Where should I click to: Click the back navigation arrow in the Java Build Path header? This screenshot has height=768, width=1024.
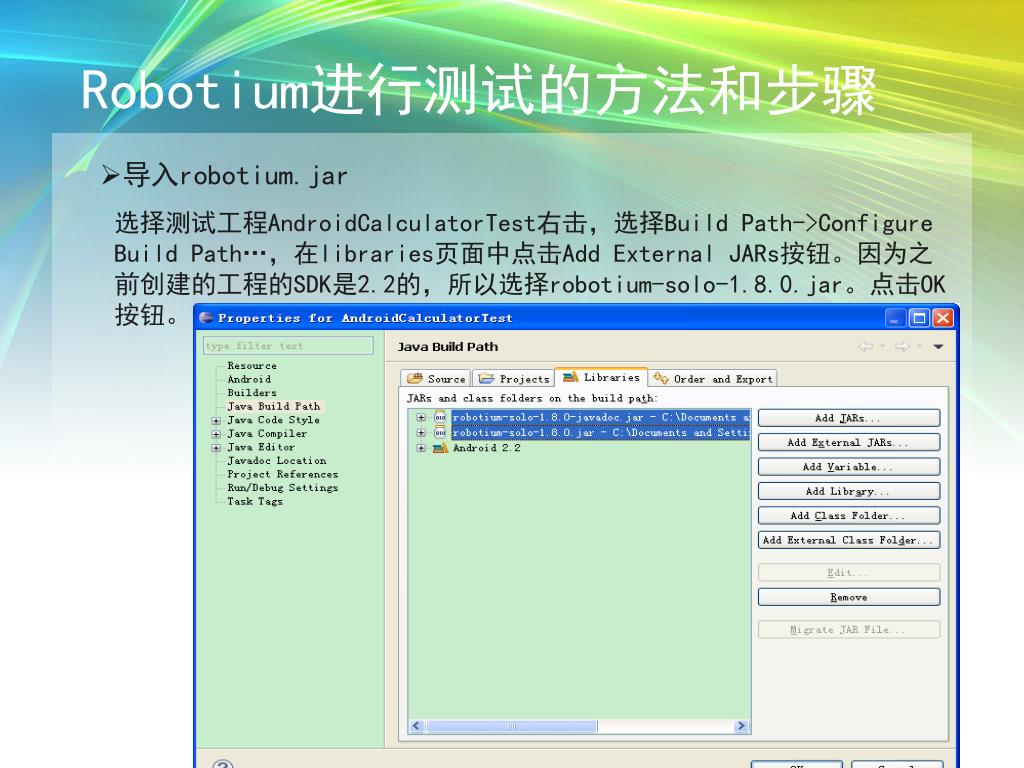tap(866, 346)
